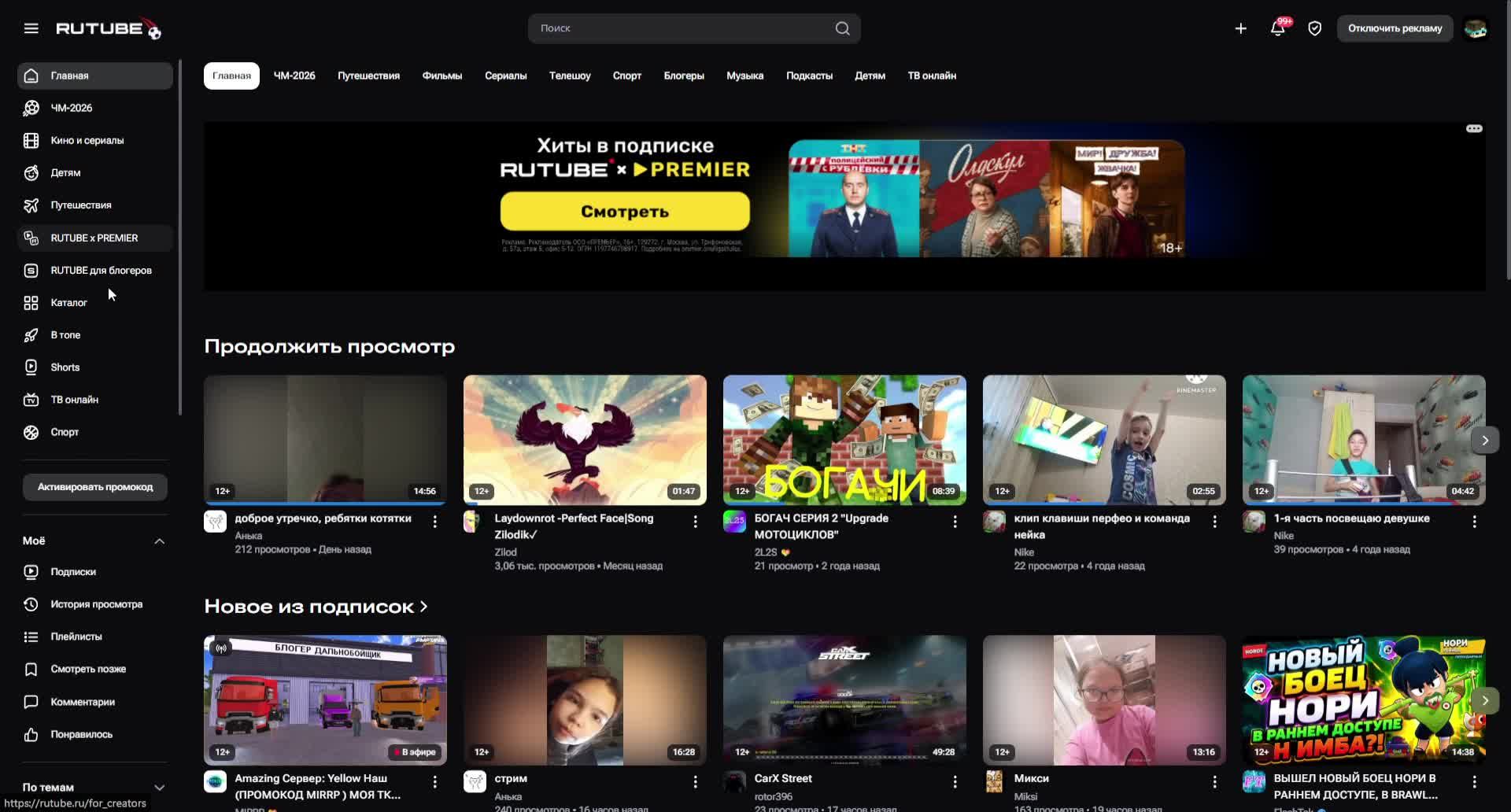Open RUTUBE для блогеров sidebar item

95,270
